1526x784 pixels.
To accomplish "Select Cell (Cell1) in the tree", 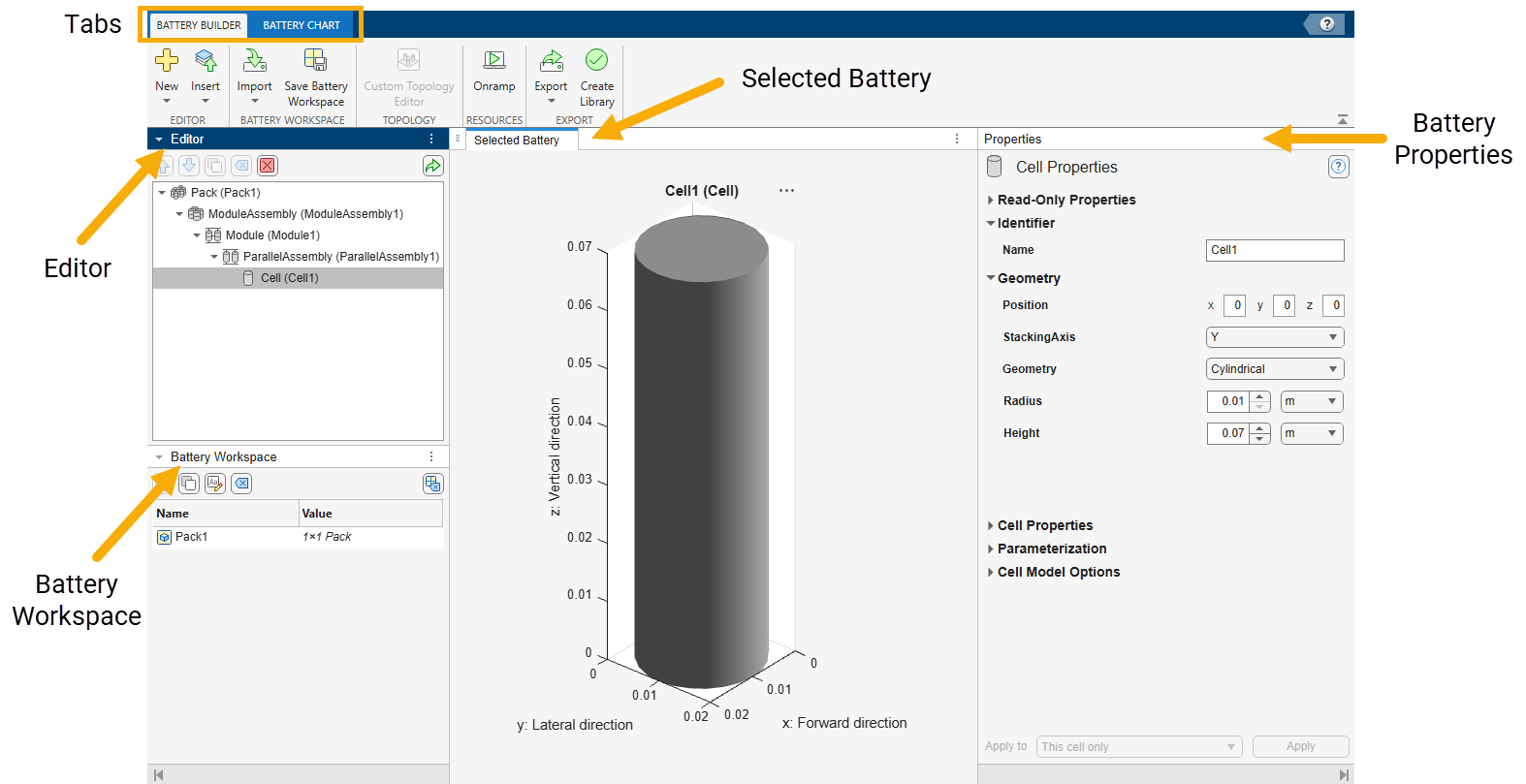I will pos(298,278).
